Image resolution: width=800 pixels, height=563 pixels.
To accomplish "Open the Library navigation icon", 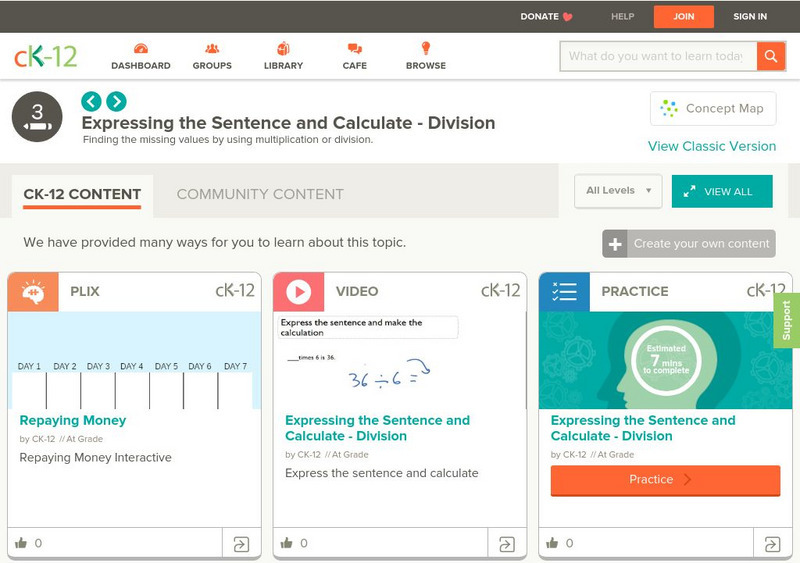I will point(283,49).
